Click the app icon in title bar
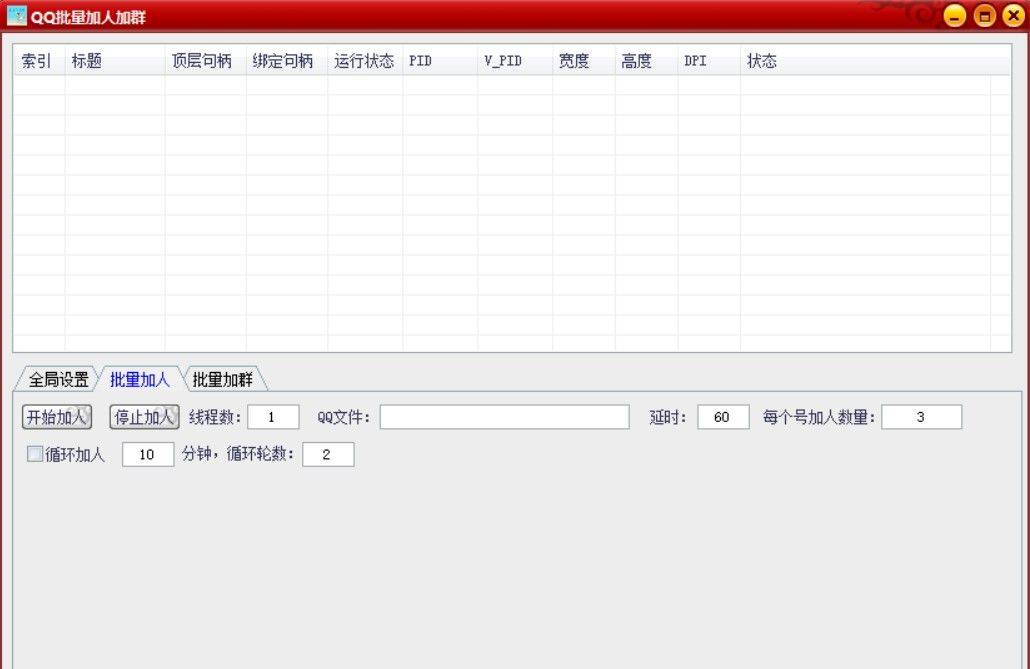Viewport: 1030px width, 669px height. pos(16,16)
